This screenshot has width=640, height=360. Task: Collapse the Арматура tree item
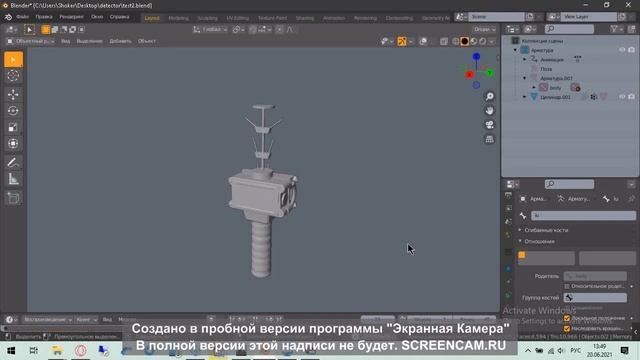515,50
